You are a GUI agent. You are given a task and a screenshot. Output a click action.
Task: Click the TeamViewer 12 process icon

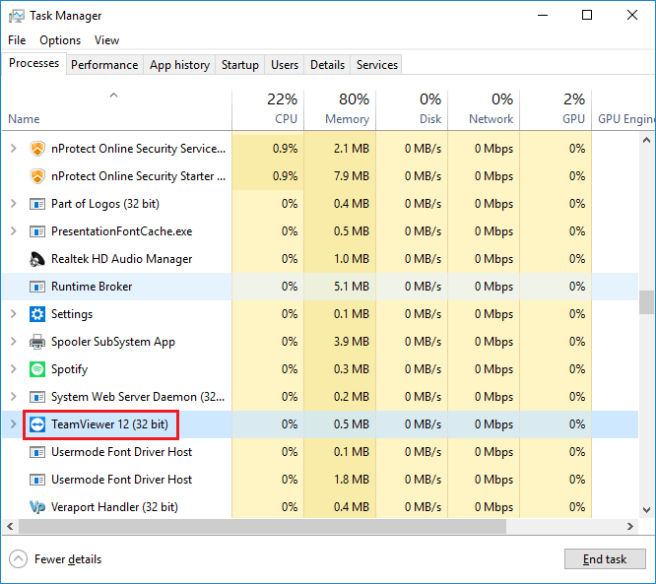38,425
